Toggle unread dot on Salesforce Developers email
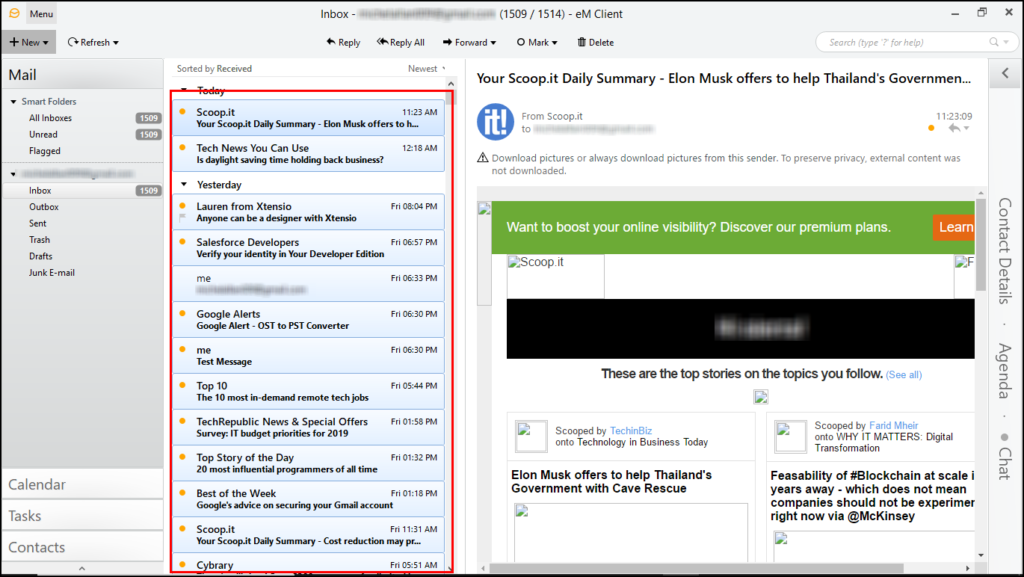Viewport: 1024px width, 577px height. 182,242
